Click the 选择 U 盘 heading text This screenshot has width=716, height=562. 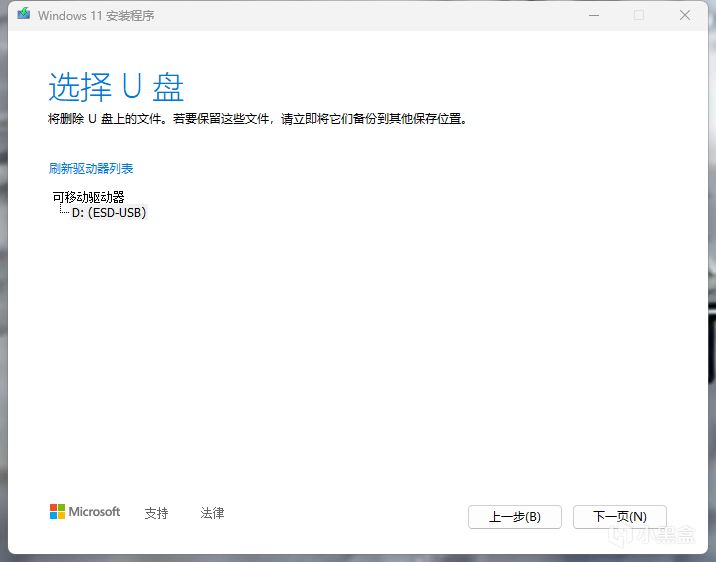116,87
